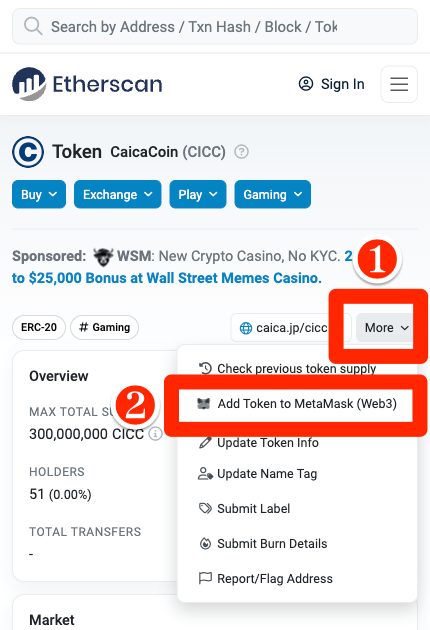
Task: Click the info icon next to 300,000,000 CICC
Action: point(156,434)
